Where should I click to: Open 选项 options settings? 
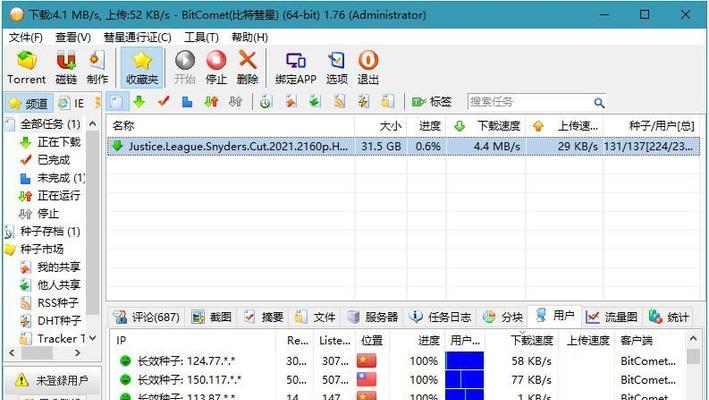tap(337, 68)
